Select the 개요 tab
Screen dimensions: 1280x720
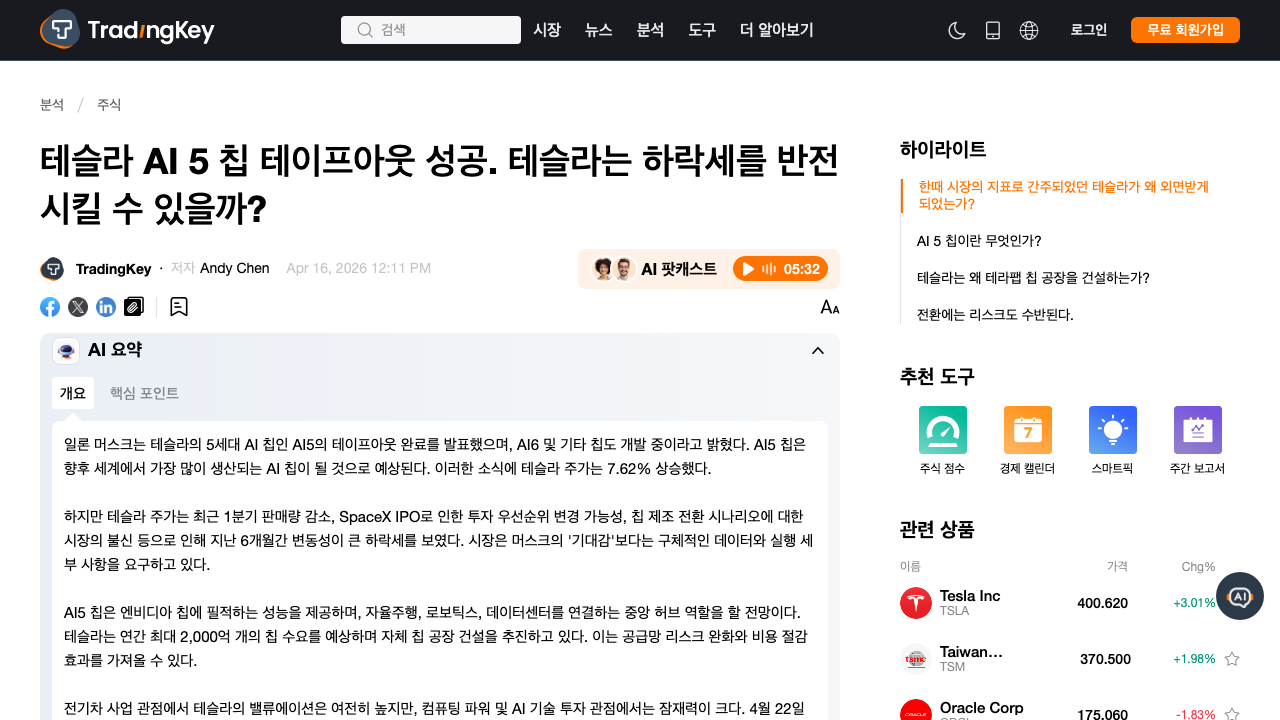(73, 393)
